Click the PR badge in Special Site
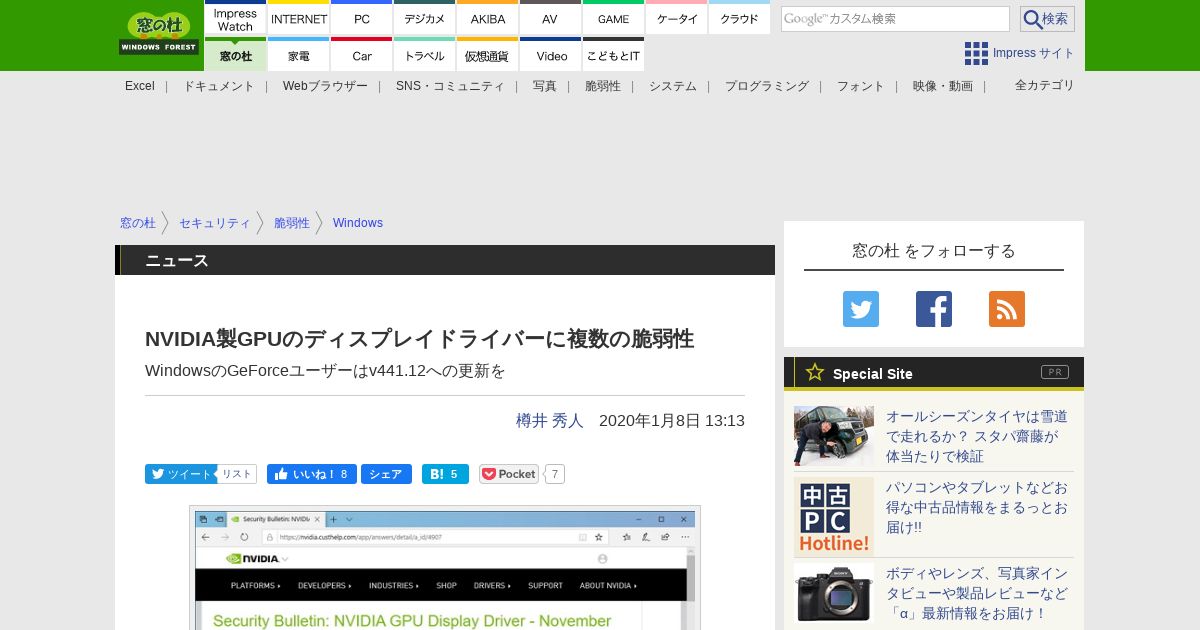 coord(1055,372)
